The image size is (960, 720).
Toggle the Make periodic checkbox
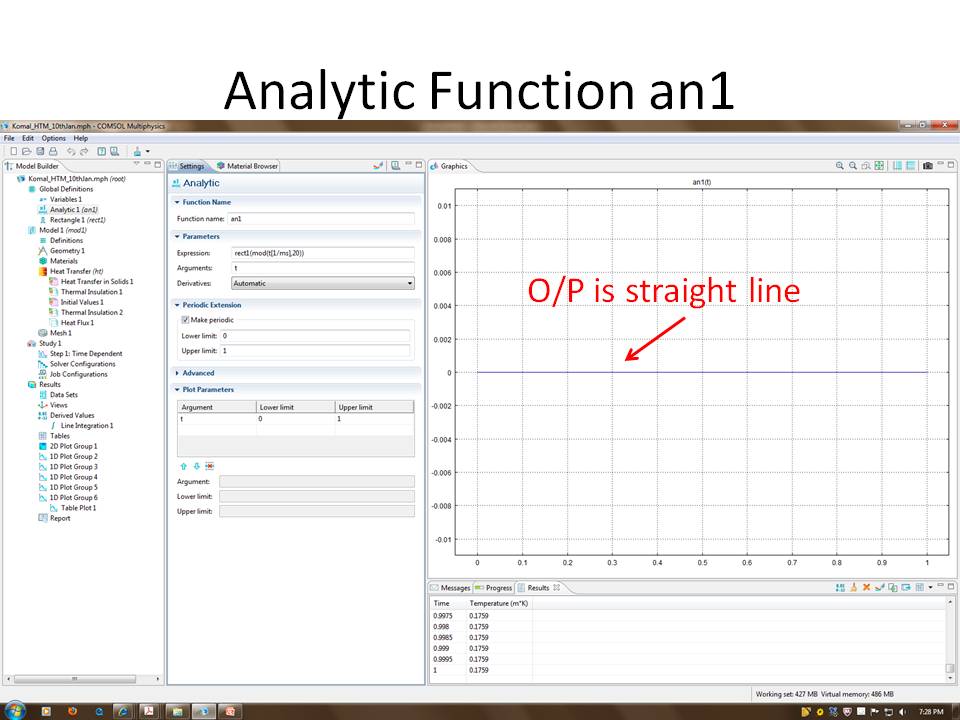(185, 320)
